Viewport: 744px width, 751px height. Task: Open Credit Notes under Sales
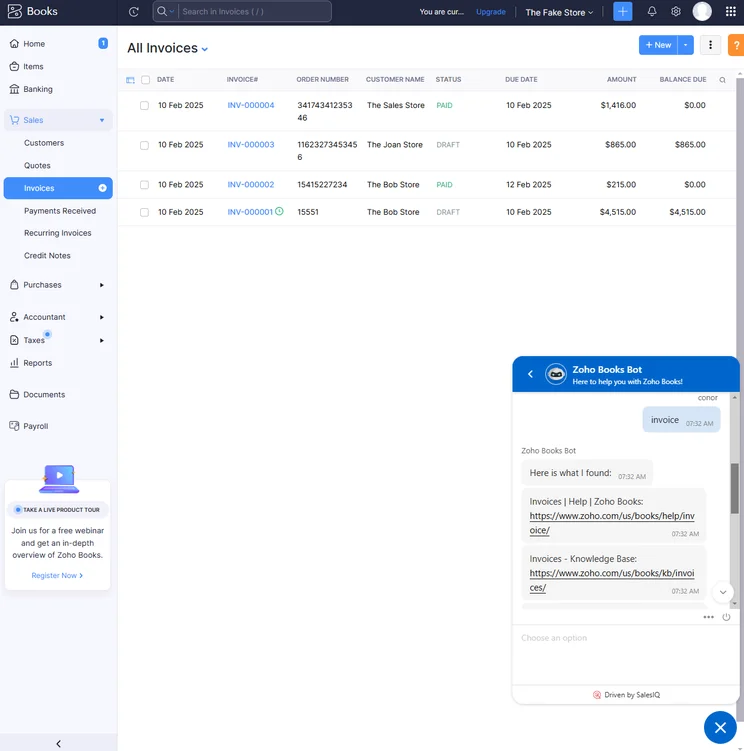[x=47, y=255]
